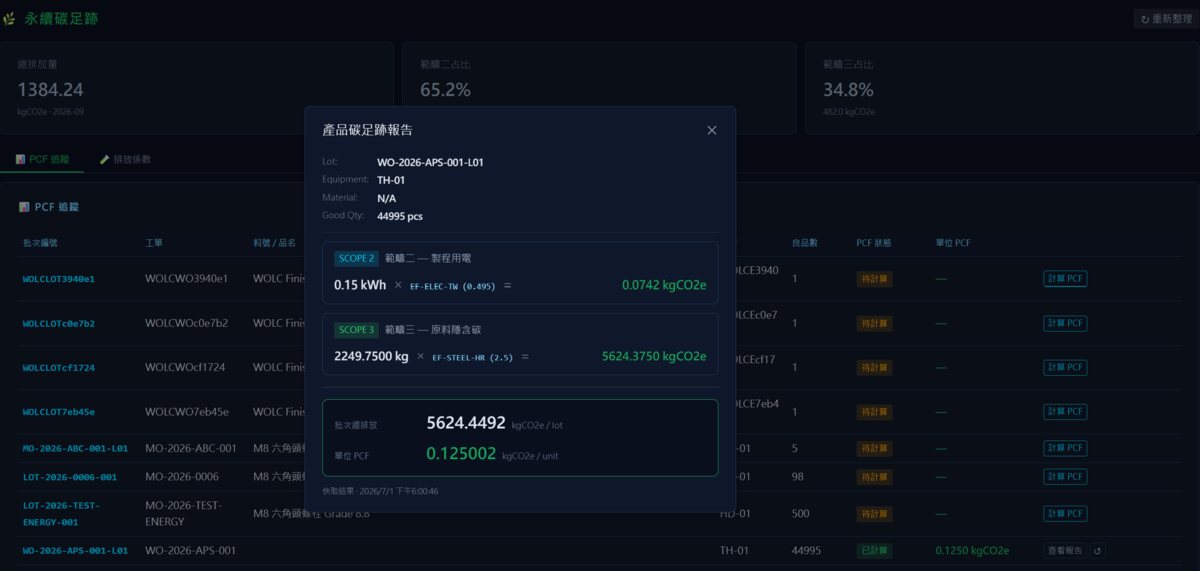
Task: Click 計算 PCF for lot WOLCLOTc0e7b2
Action: click(x=1065, y=323)
